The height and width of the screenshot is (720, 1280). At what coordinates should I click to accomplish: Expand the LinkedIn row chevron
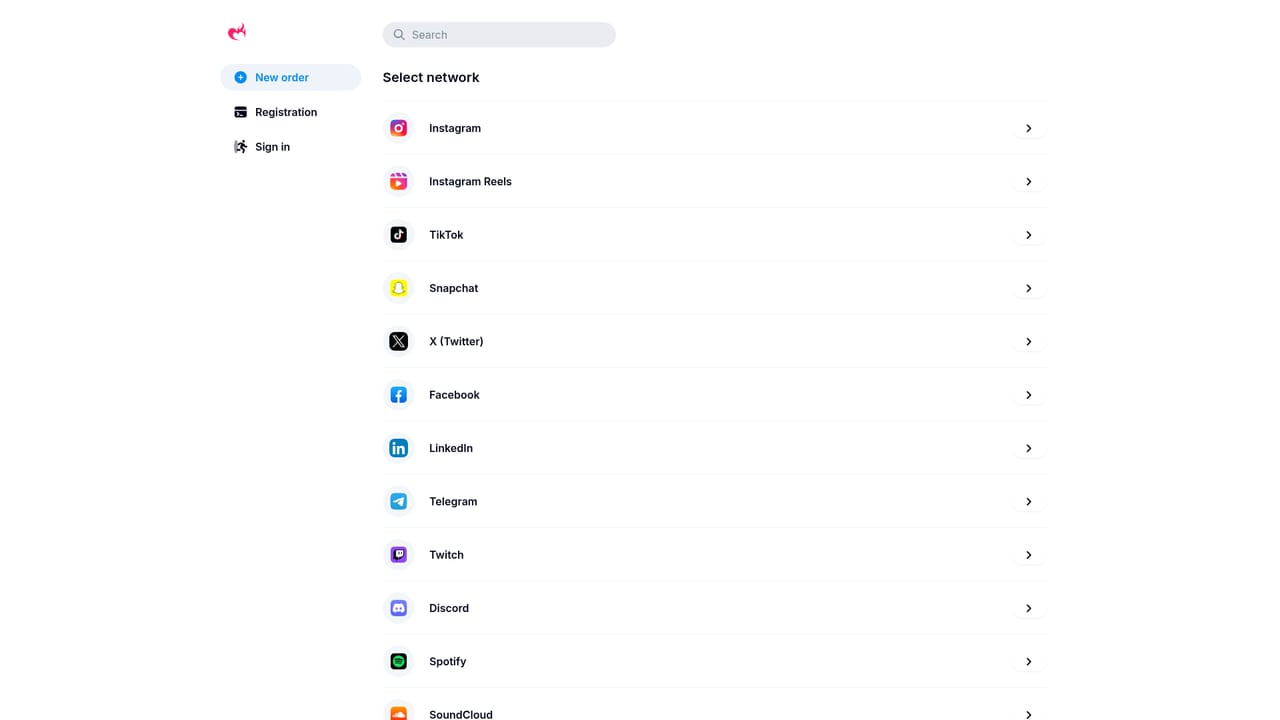1028,448
